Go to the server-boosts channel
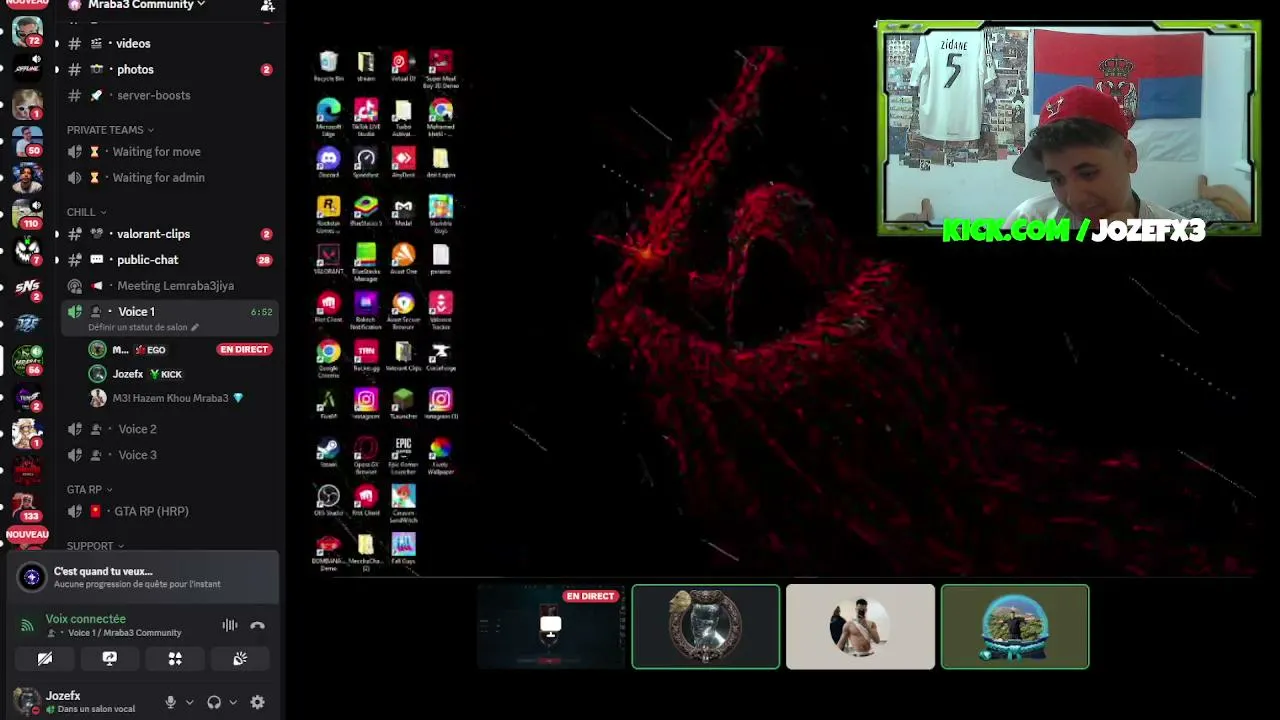Screen dimensions: 1280x720 169,96
